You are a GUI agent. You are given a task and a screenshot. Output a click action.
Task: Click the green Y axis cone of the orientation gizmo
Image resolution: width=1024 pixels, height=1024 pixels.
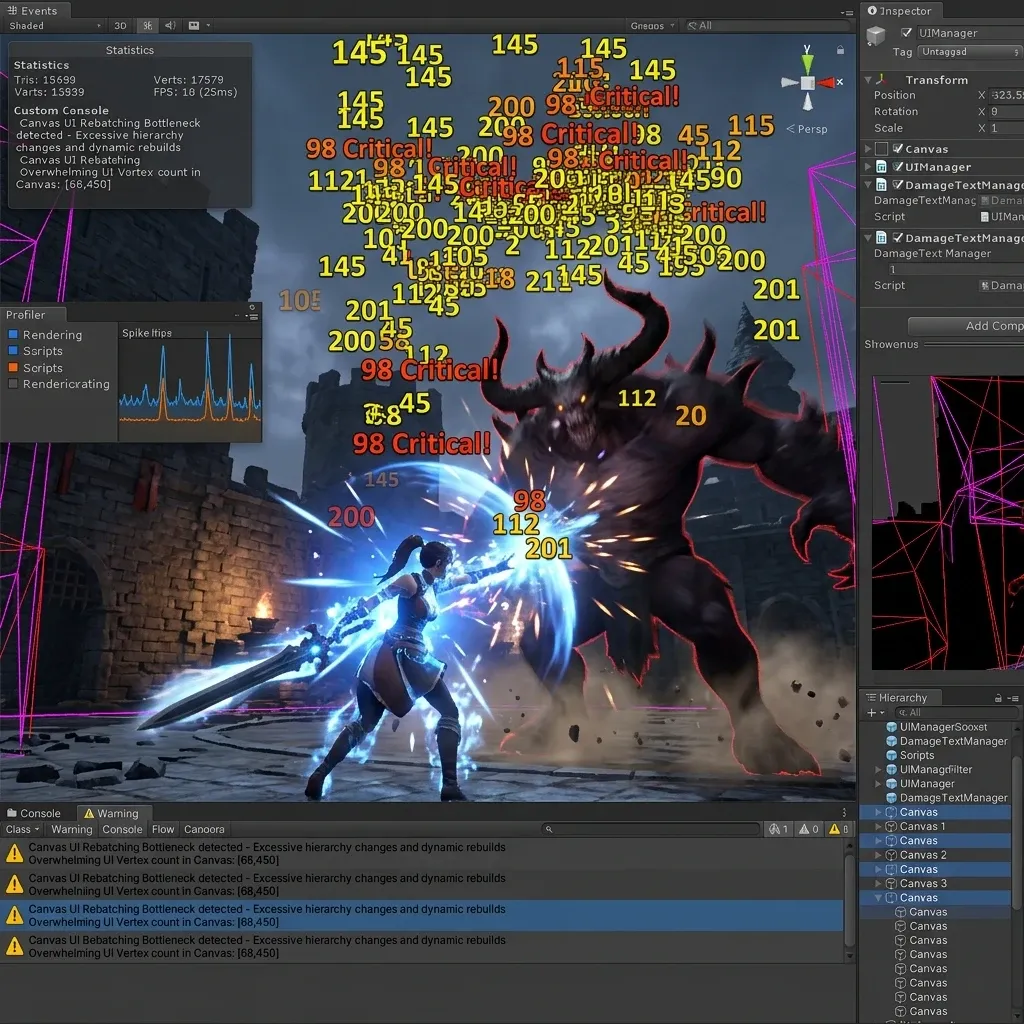tap(808, 63)
